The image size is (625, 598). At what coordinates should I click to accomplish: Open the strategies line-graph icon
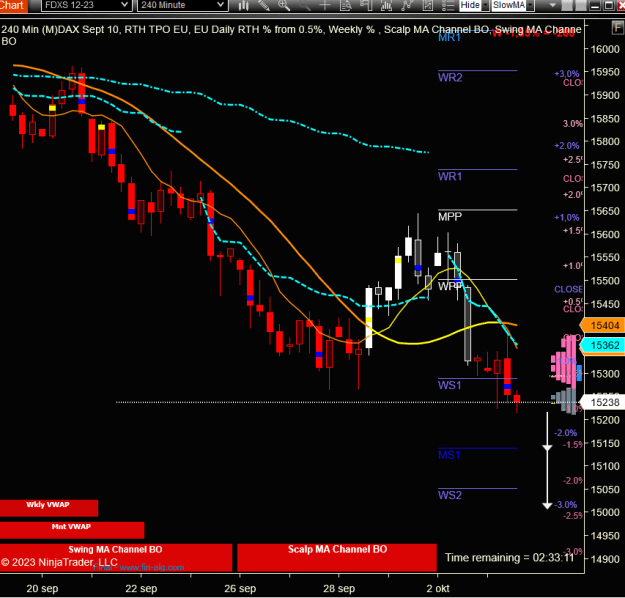point(407,5)
